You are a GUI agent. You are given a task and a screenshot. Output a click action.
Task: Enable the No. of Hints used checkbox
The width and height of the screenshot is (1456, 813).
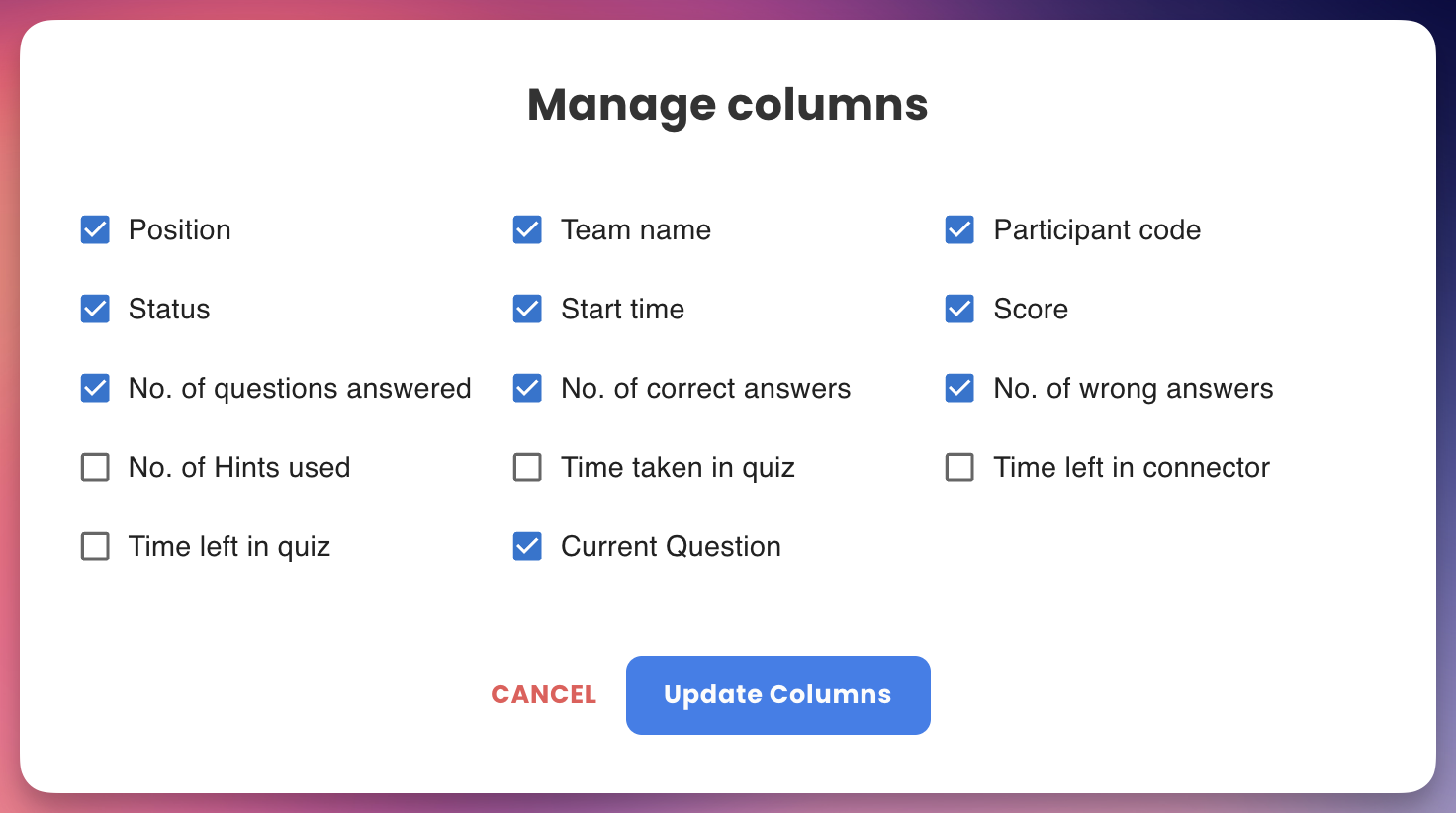pyautogui.click(x=95, y=467)
